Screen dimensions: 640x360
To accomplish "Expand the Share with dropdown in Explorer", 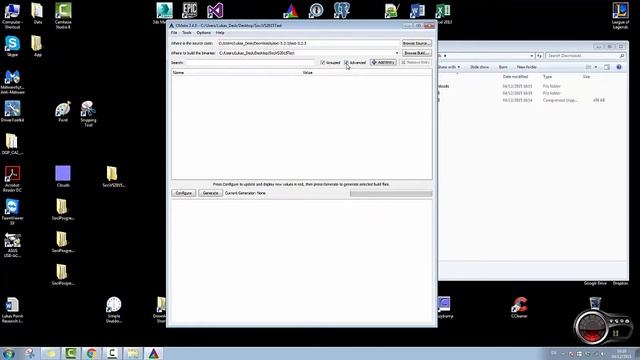I will pyautogui.click(x=449, y=67).
